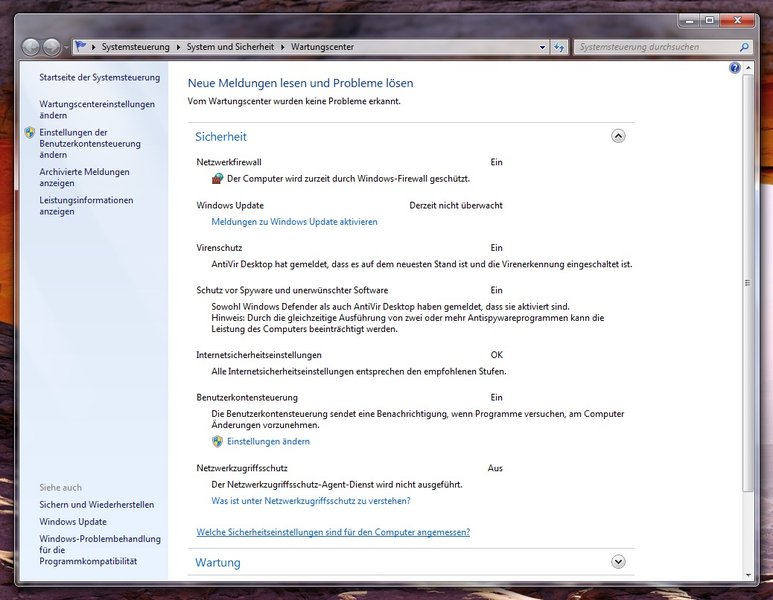This screenshot has width=773, height=600.
Task: Open Was ist unter Netzwerkzugriffsschutz zu verstehen
Action: pyautogui.click(x=311, y=501)
